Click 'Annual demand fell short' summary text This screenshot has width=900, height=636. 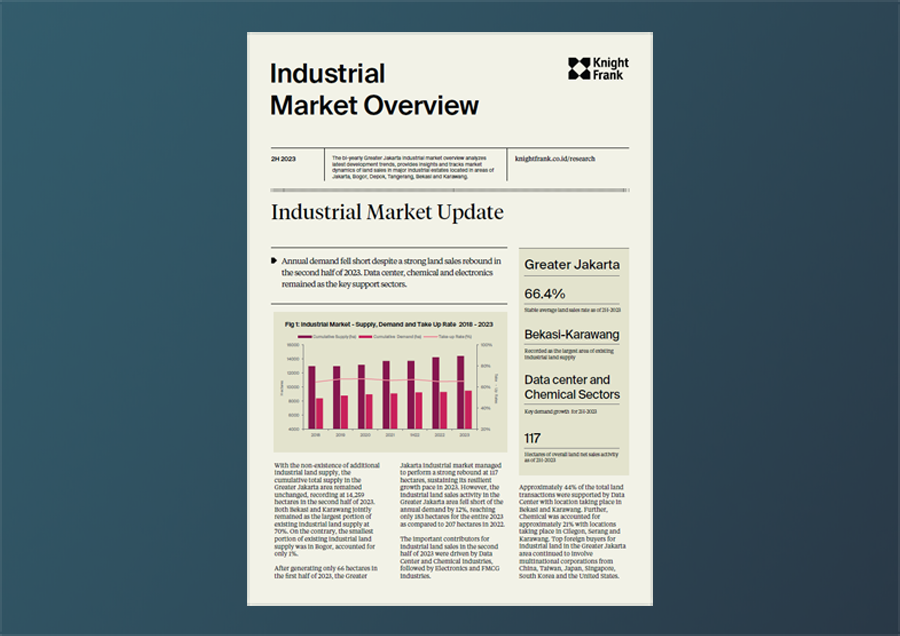pyautogui.click(x=391, y=273)
